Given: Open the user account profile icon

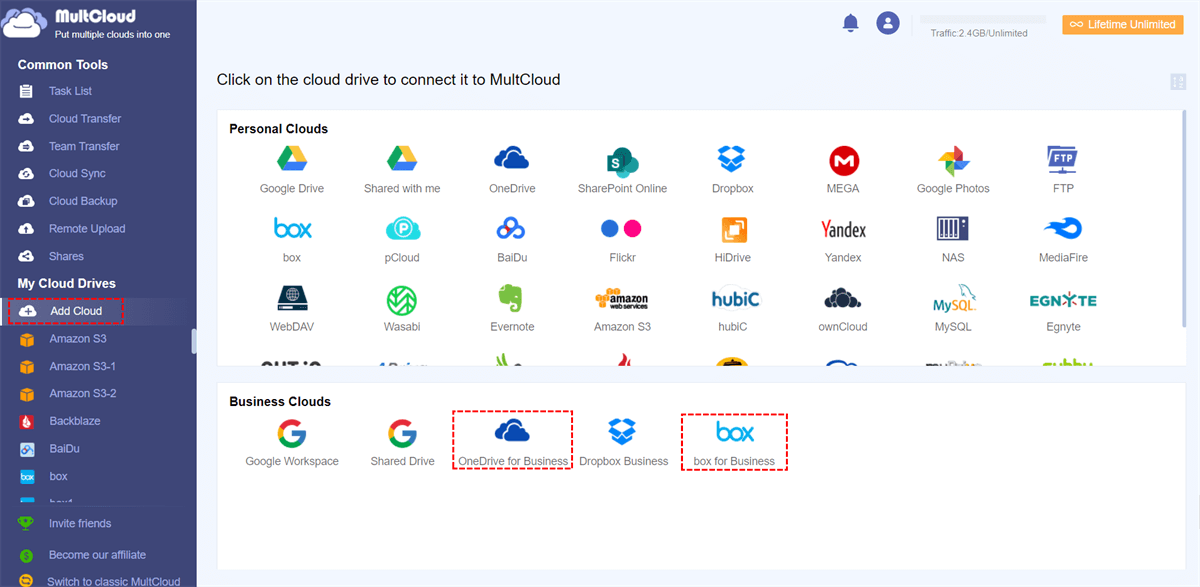Looking at the screenshot, I should [888, 23].
